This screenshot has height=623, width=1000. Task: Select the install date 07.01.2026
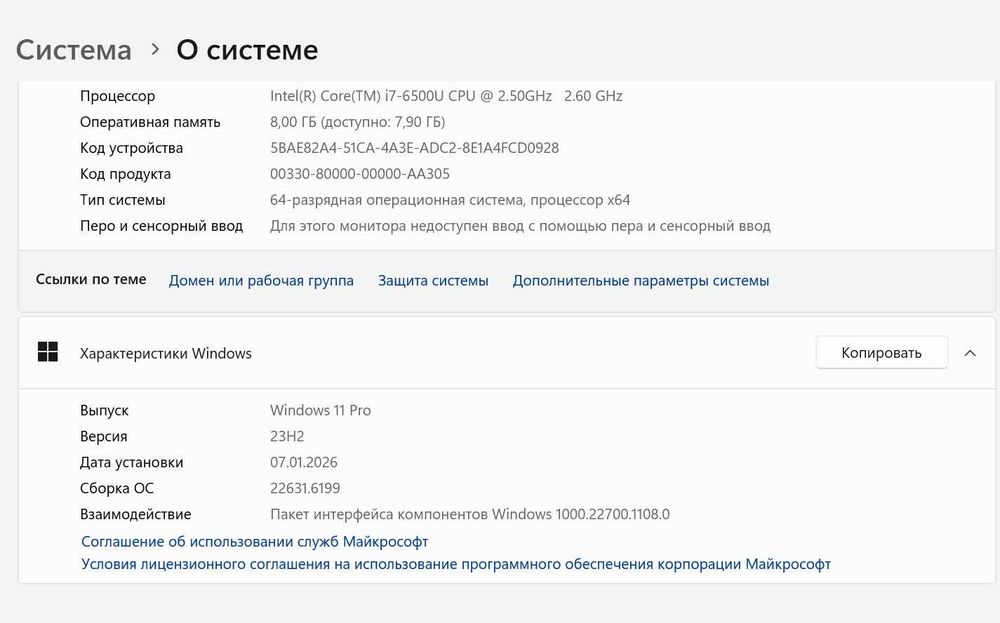(x=304, y=462)
